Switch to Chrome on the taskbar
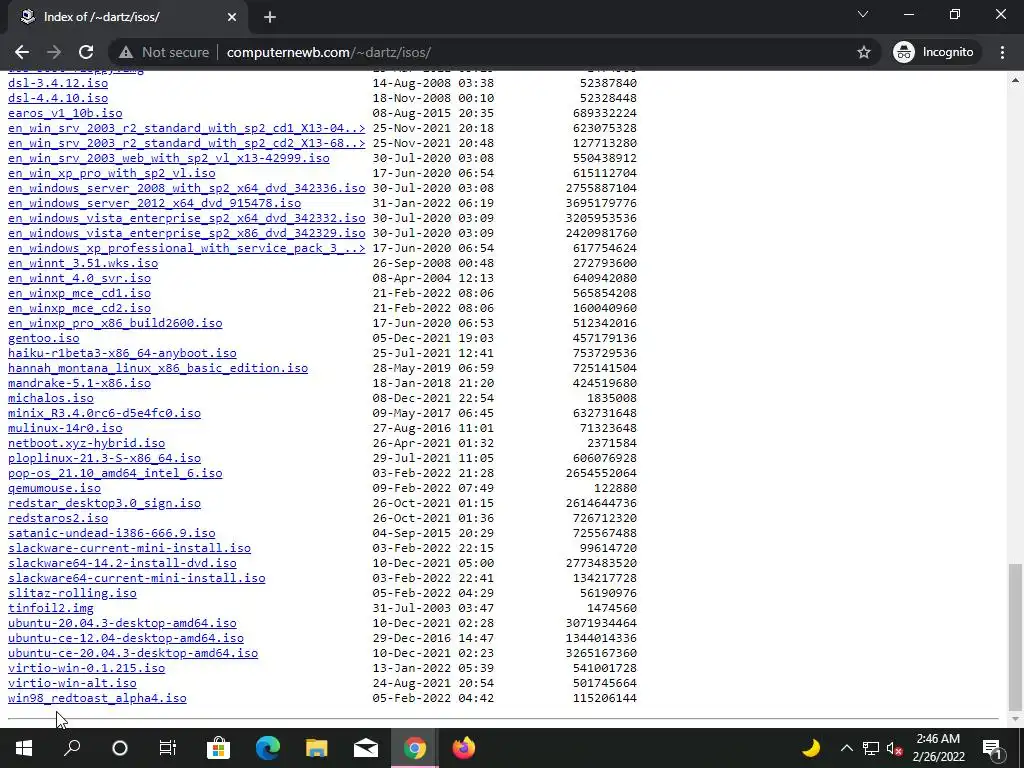Screen dimensions: 1024x768 tap(415, 748)
